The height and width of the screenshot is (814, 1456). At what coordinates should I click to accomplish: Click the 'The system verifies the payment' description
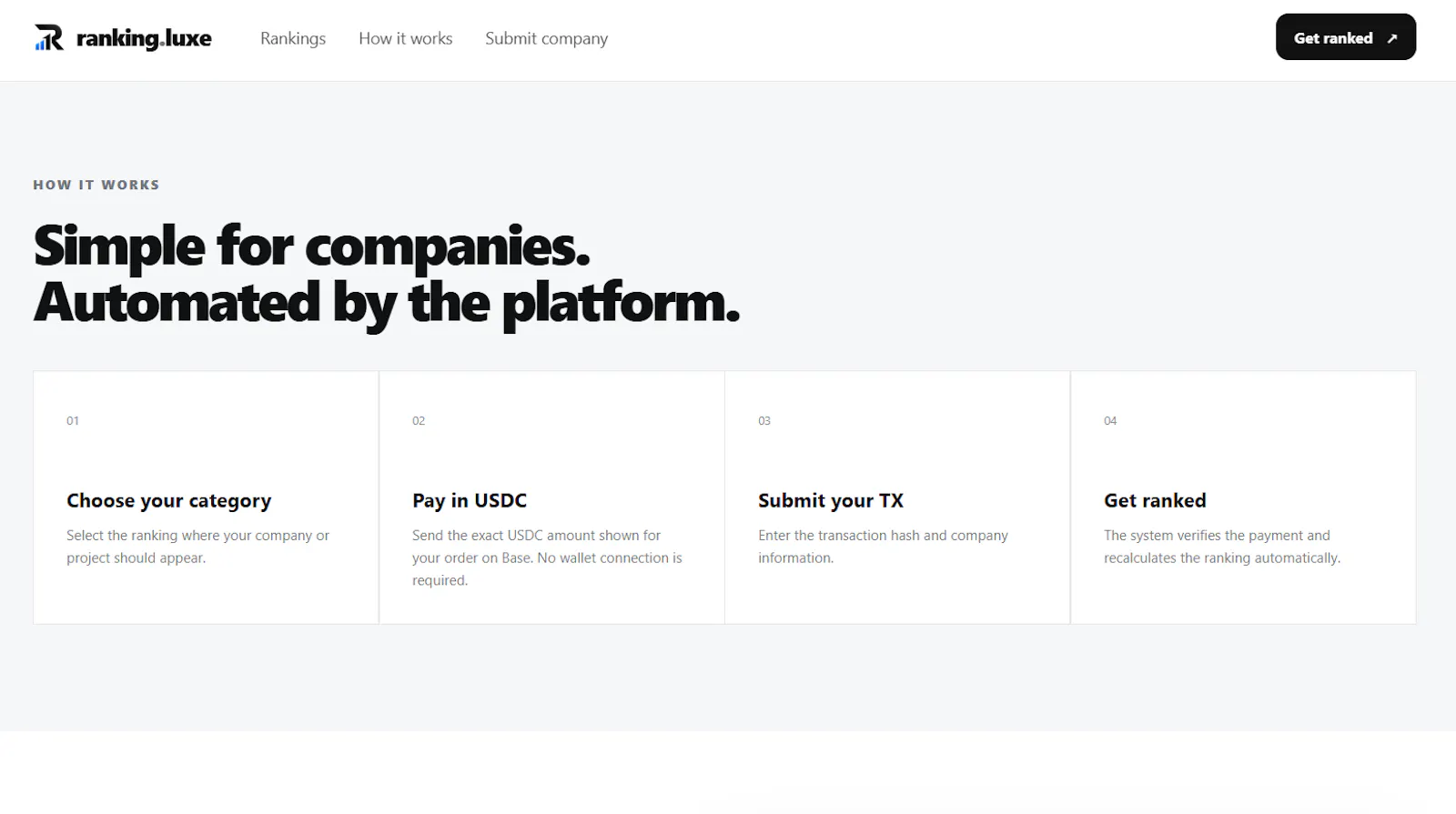[x=1222, y=547]
